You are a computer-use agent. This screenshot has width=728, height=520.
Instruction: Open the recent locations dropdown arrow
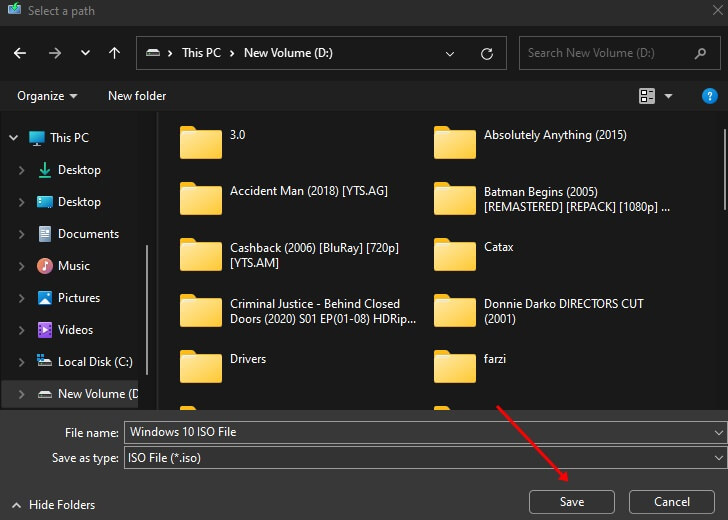[85, 53]
